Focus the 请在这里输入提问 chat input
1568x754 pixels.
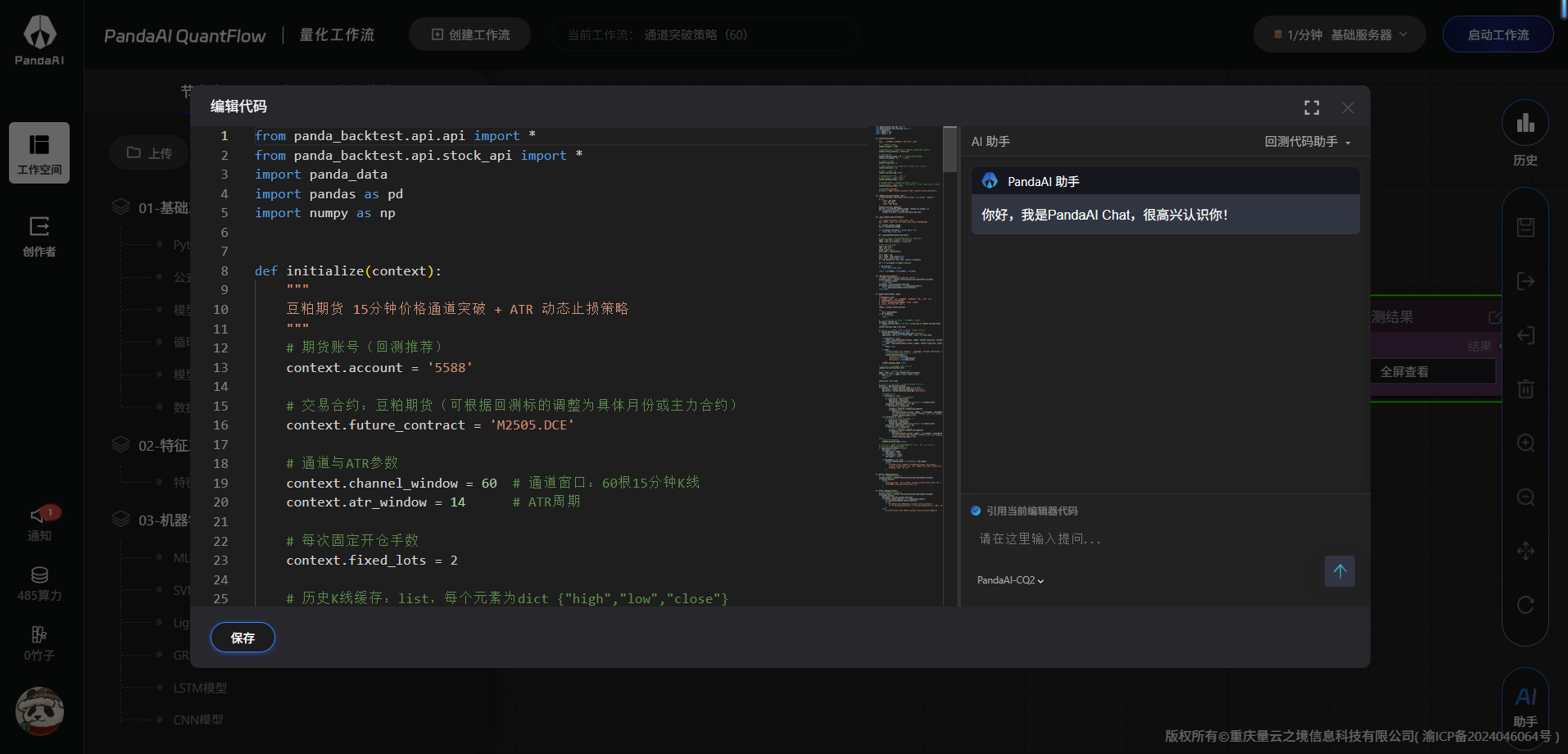(x=1147, y=538)
